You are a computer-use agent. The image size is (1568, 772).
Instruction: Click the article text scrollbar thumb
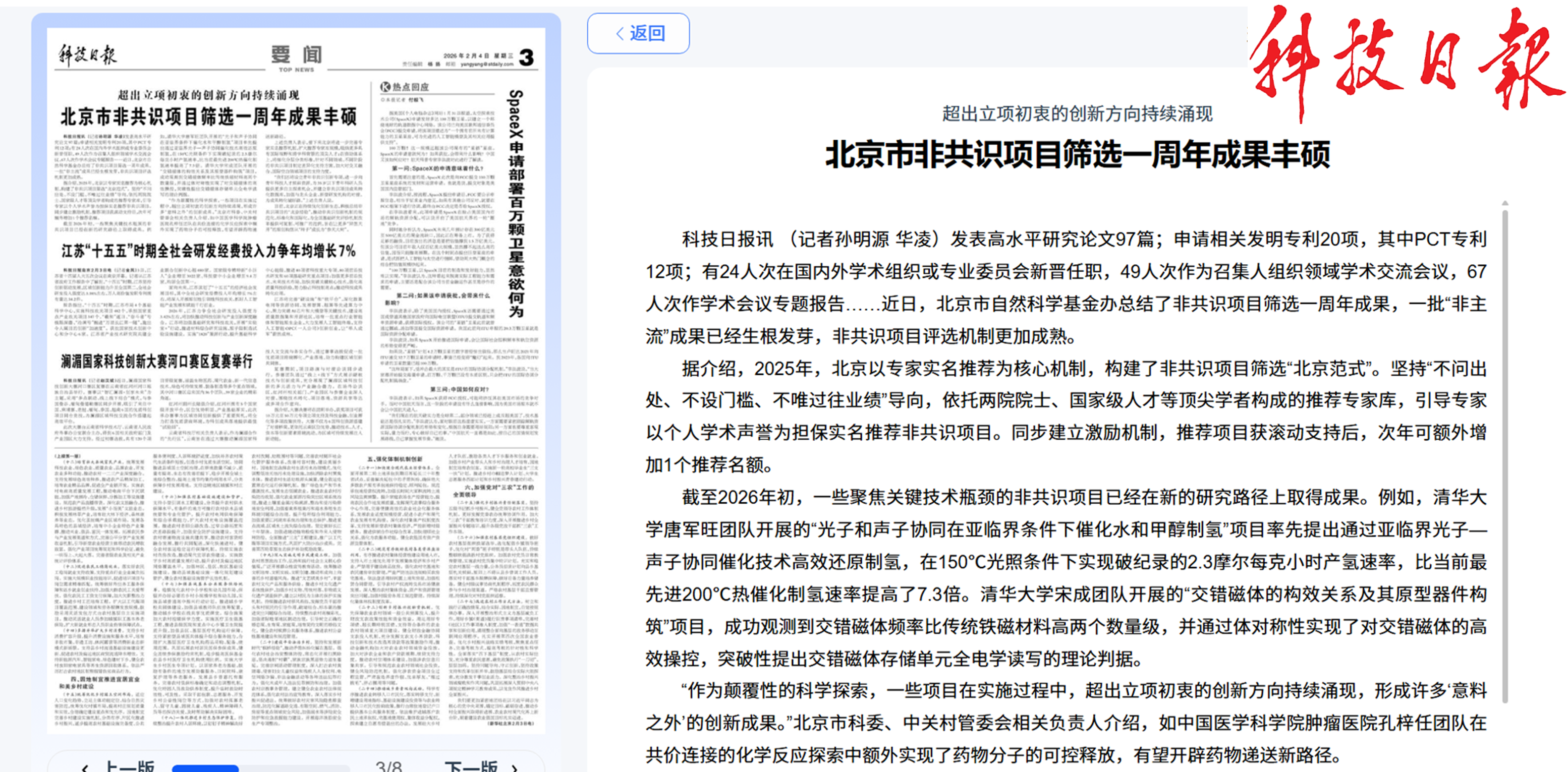point(1505,456)
